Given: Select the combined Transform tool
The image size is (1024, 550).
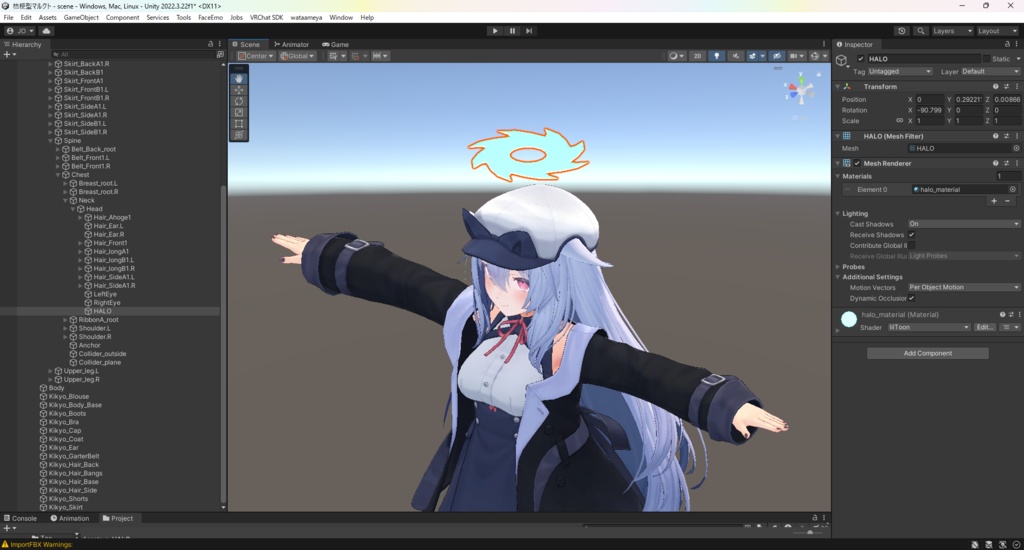Looking at the screenshot, I should (x=239, y=135).
